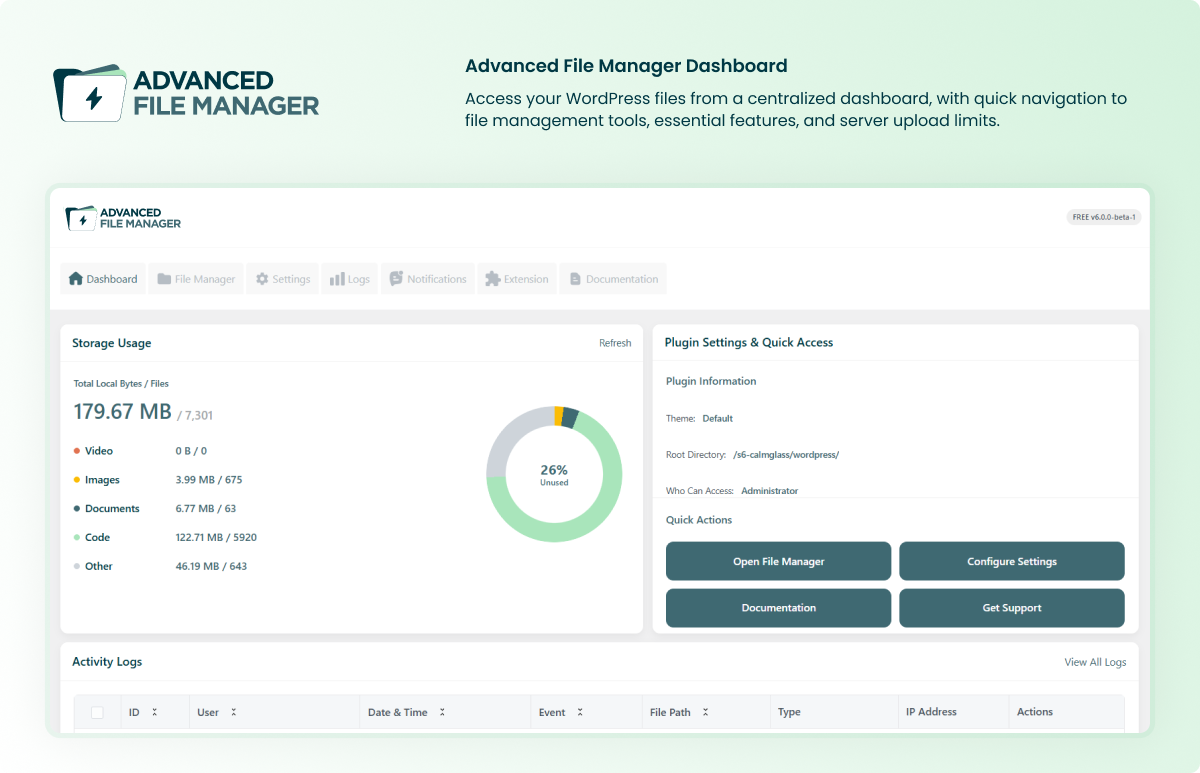Switch to the File Manager tab
The height and width of the screenshot is (773, 1200).
coord(196,279)
